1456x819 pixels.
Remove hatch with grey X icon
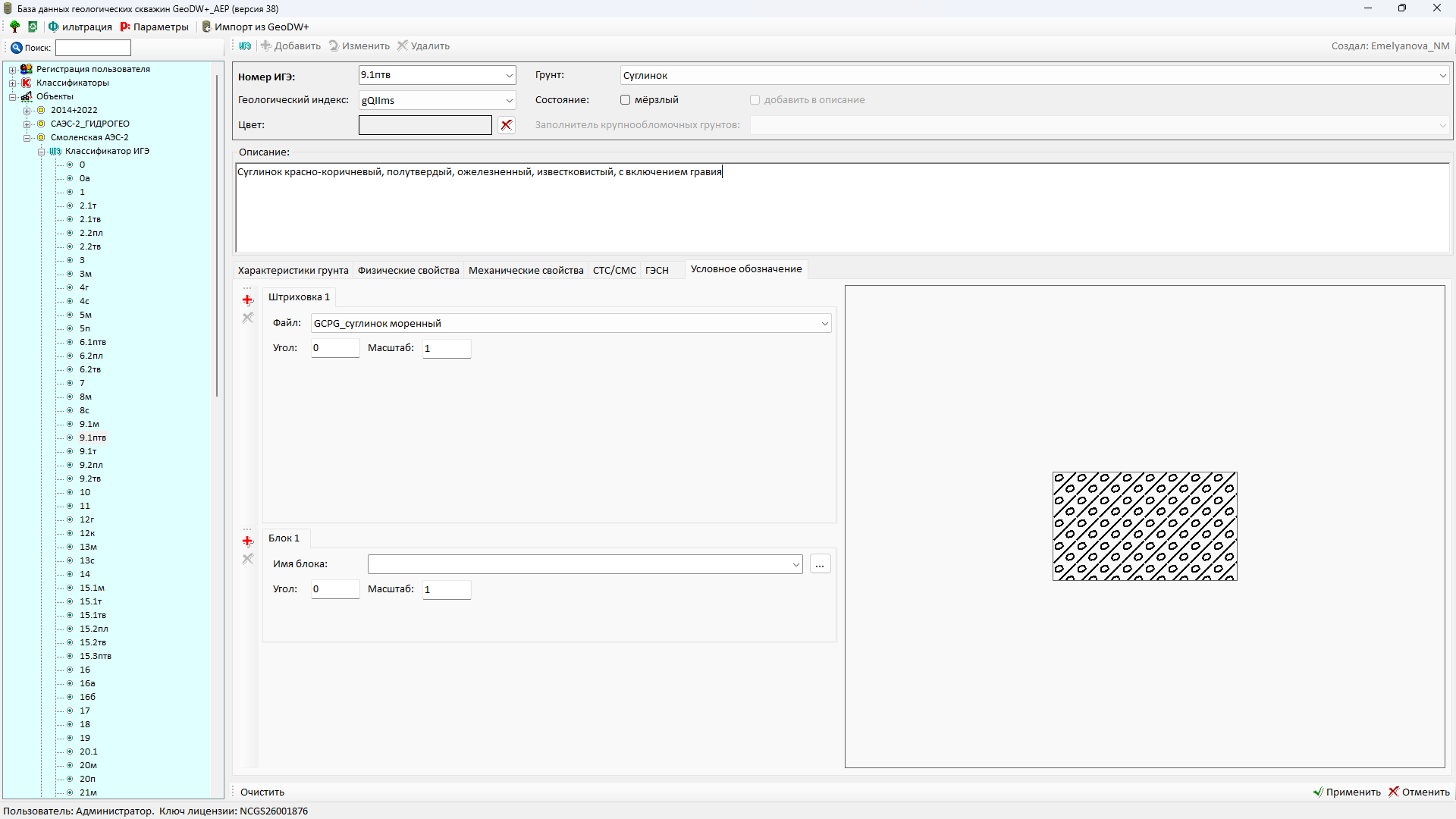(x=247, y=318)
